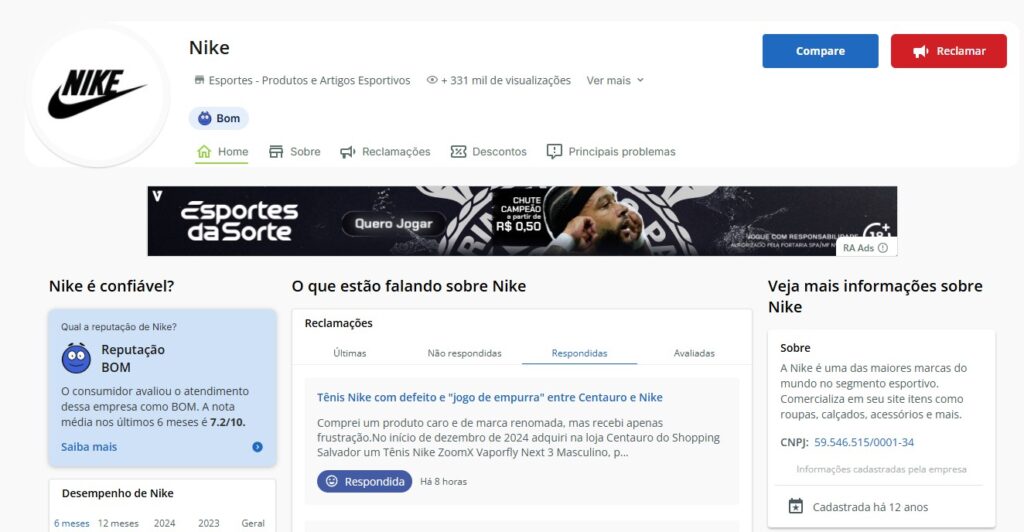Click the coupon icon on Descontos
This screenshot has width=1024, height=532.
click(458, 151)
